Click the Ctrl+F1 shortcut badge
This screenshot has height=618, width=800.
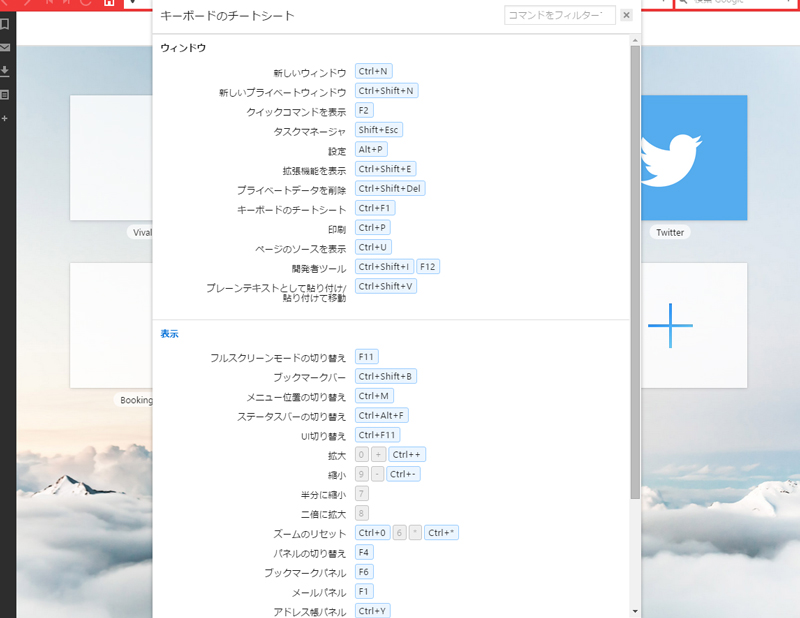click(x=375, y=208)
